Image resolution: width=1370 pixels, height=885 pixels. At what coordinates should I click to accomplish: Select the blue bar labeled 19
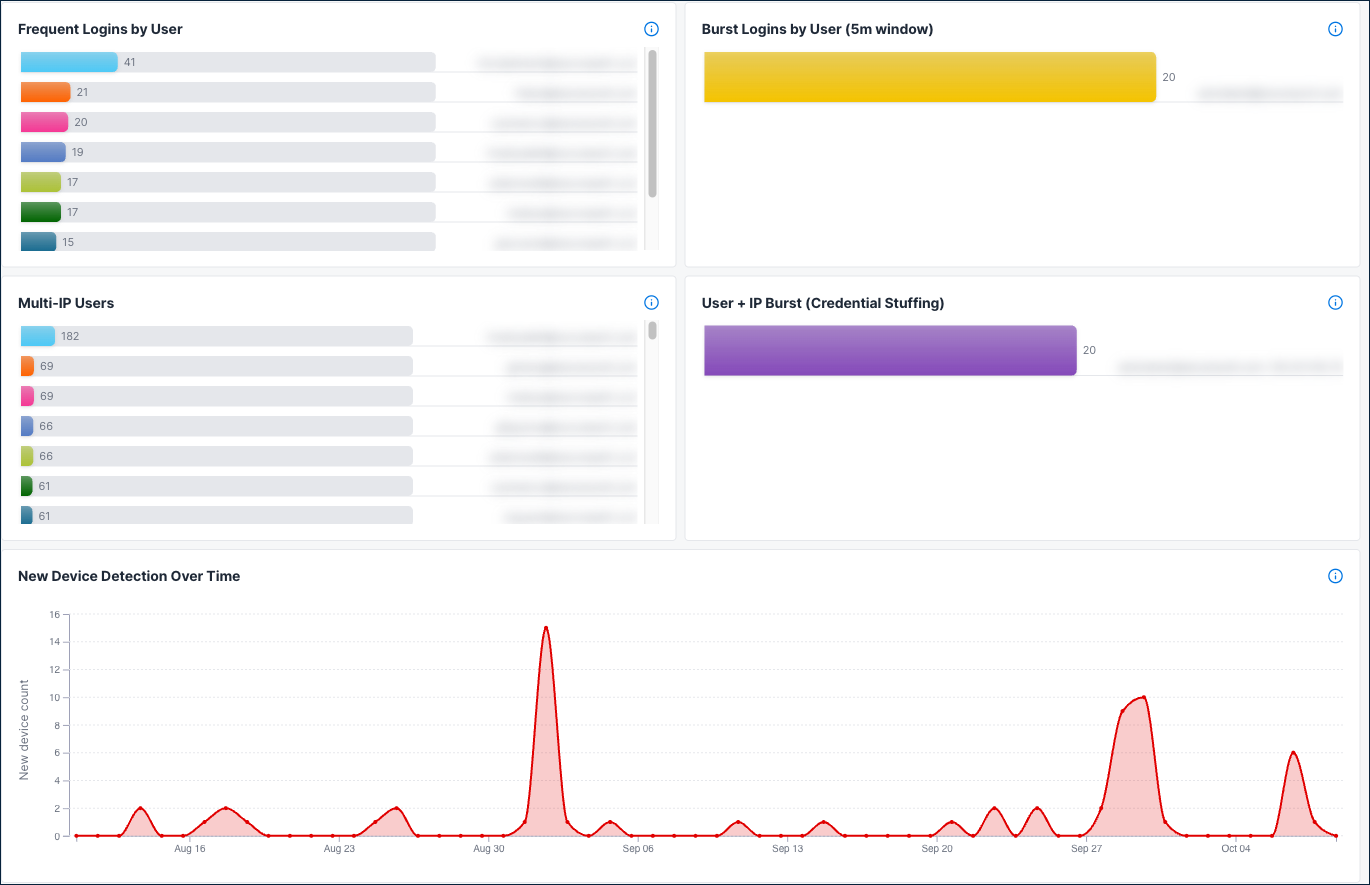43,152
